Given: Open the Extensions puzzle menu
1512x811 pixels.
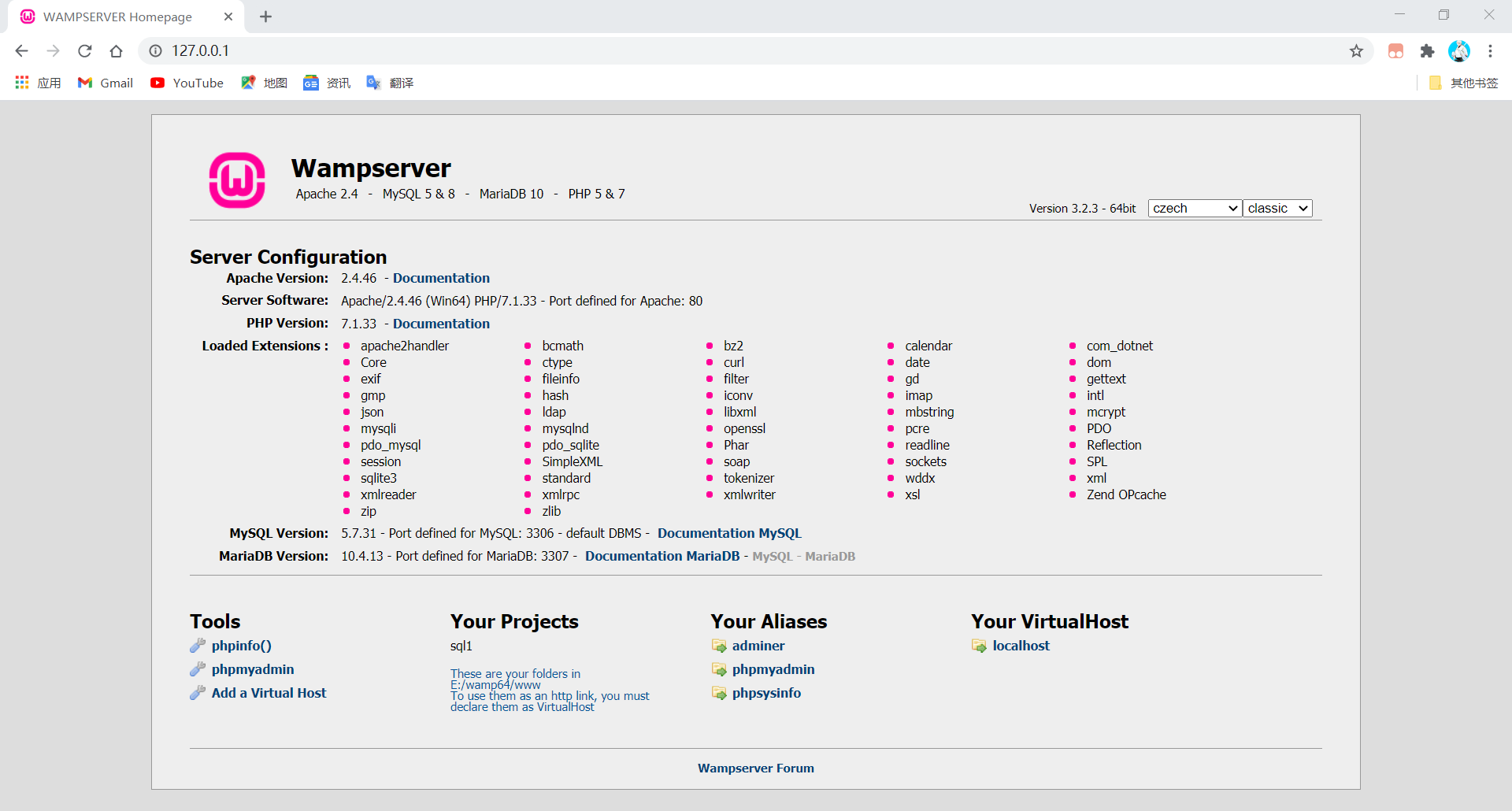Looking at the screenshot, I should [1427, 51].
